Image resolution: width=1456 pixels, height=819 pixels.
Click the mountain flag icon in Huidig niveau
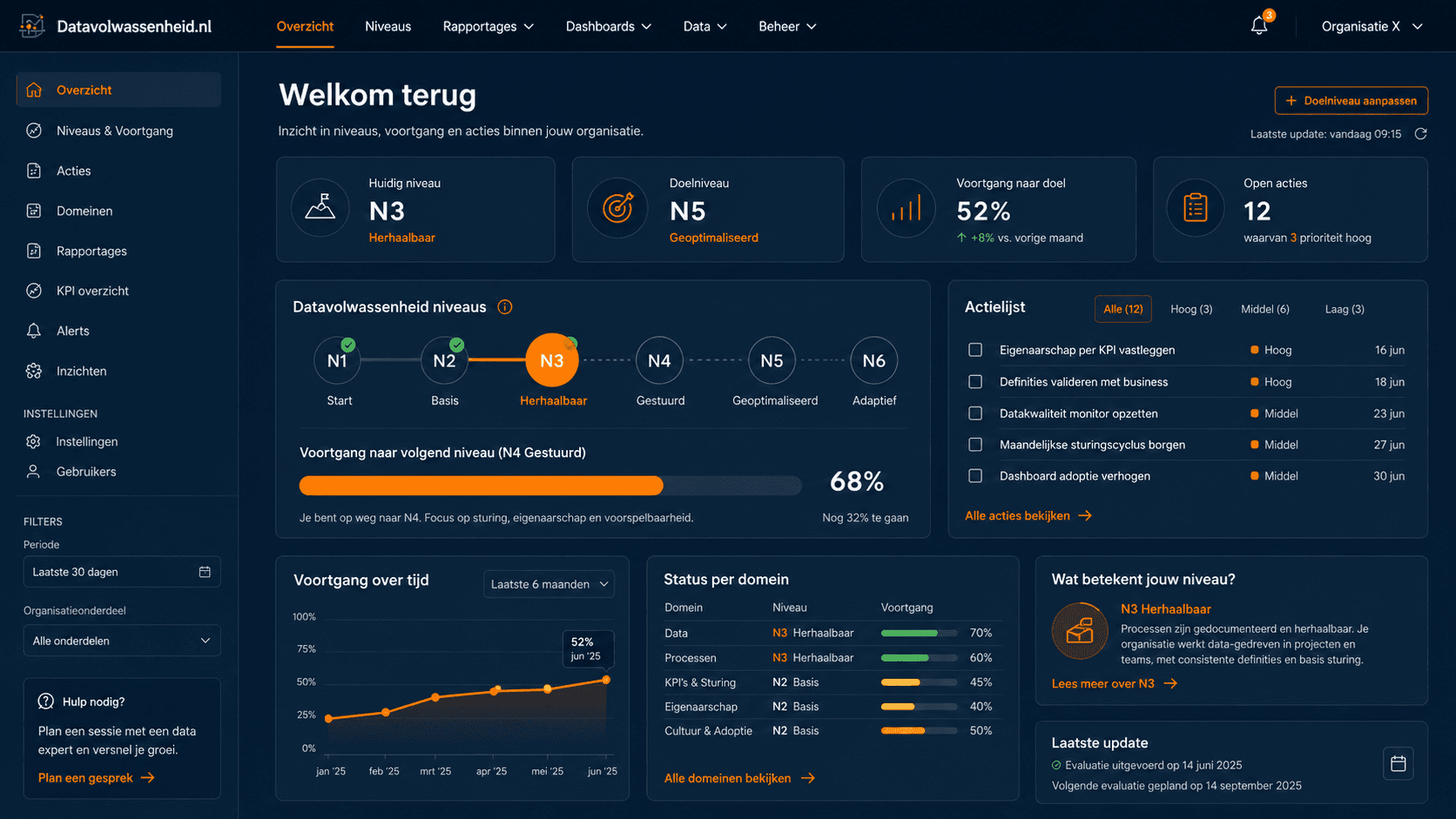(320, 208)
